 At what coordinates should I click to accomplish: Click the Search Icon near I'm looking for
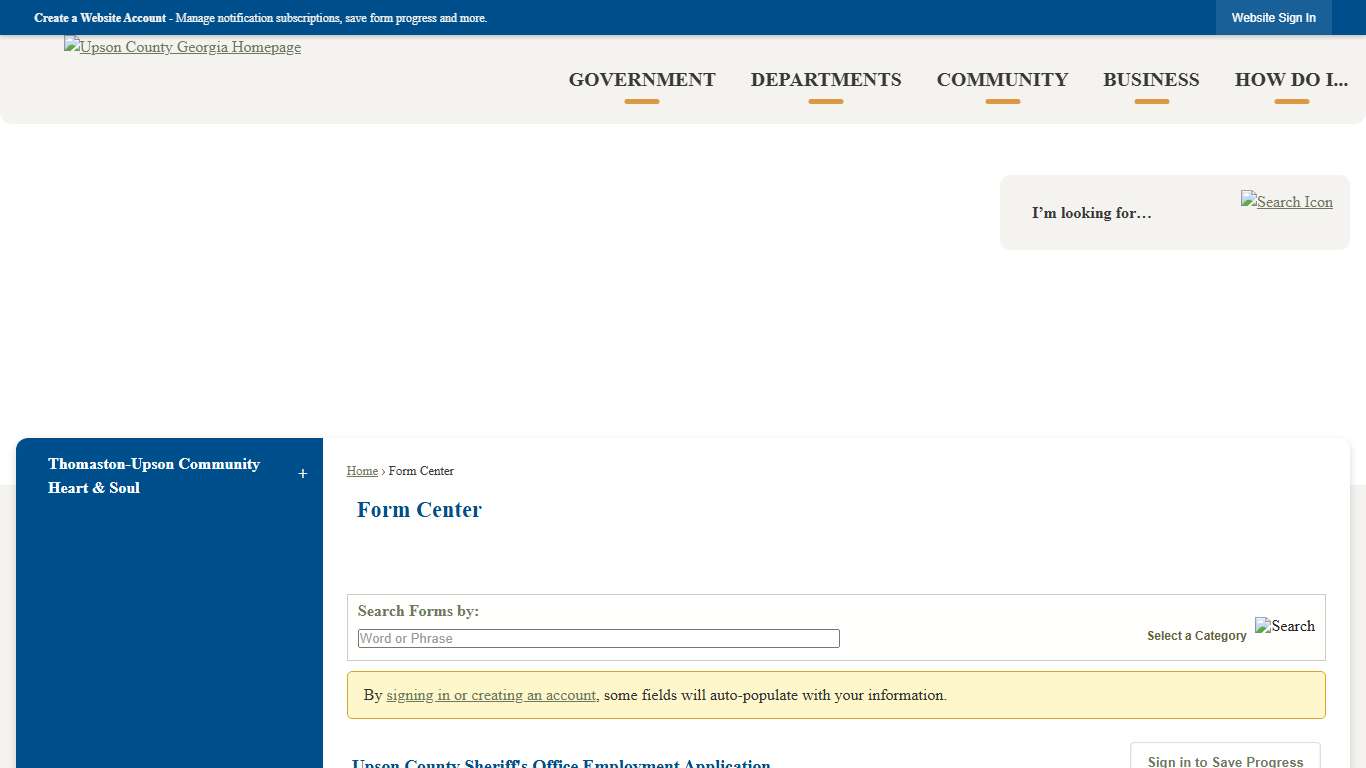point(1286,201)
